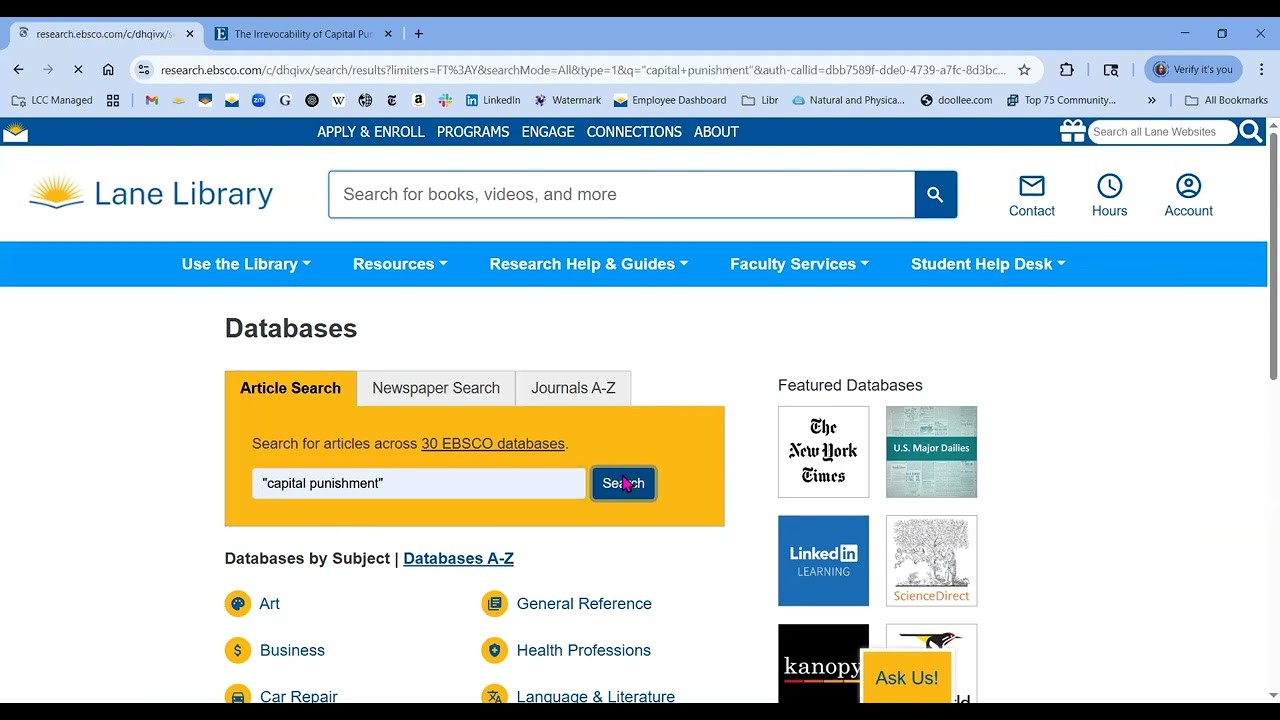This screenshot has width=1280, height=720.
Task: Open the LCC Managed bookmarks folder
Action: tap(52, 100)
